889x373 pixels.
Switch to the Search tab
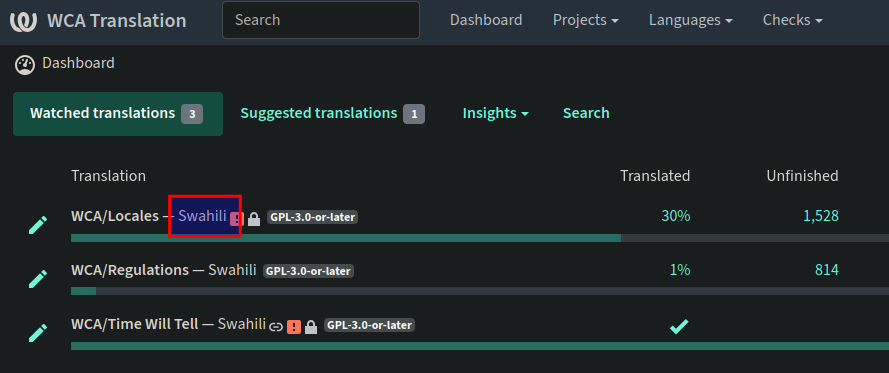(x=586, y=113)
